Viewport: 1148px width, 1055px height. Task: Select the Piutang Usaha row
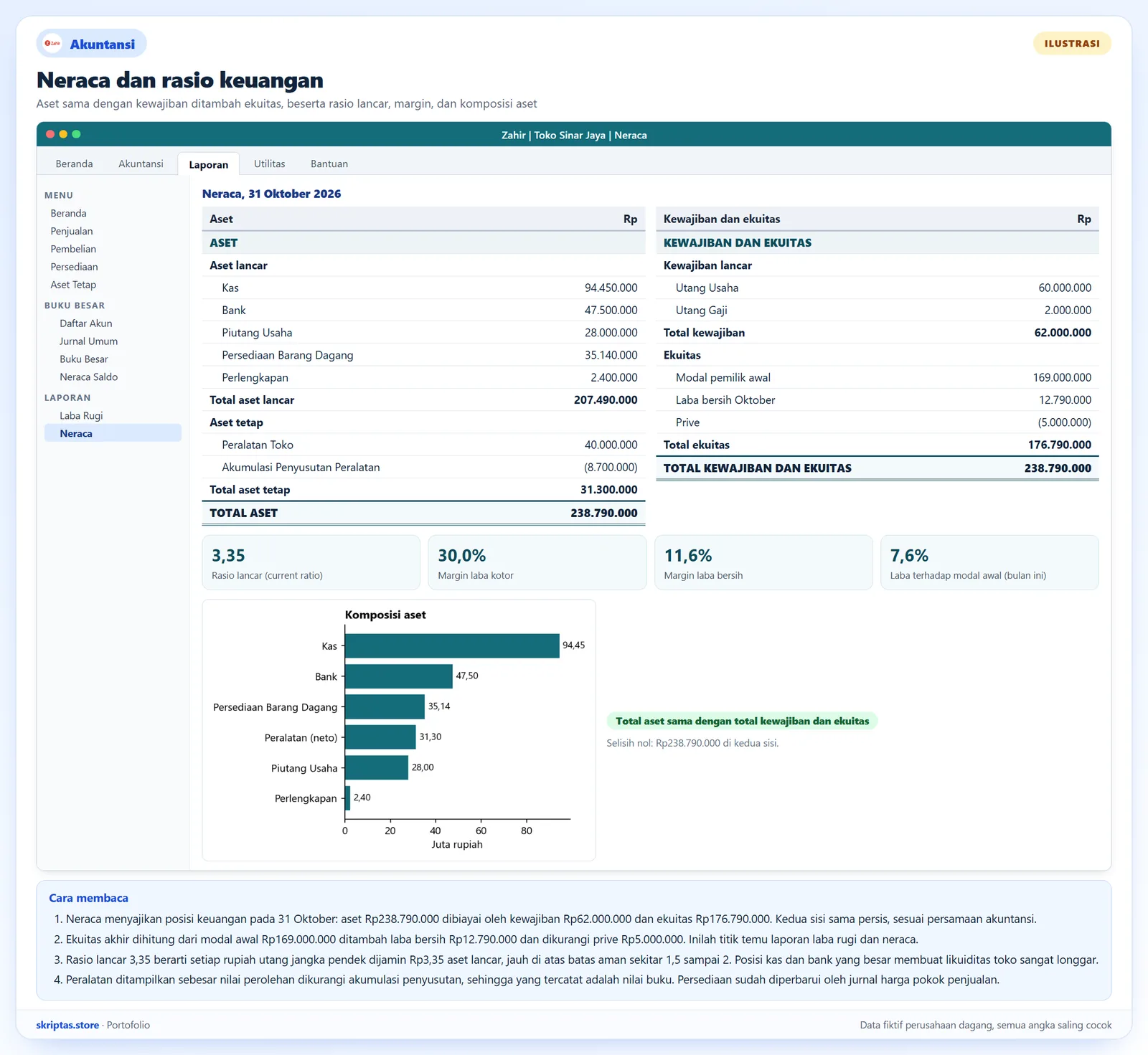tap(423, 333)
